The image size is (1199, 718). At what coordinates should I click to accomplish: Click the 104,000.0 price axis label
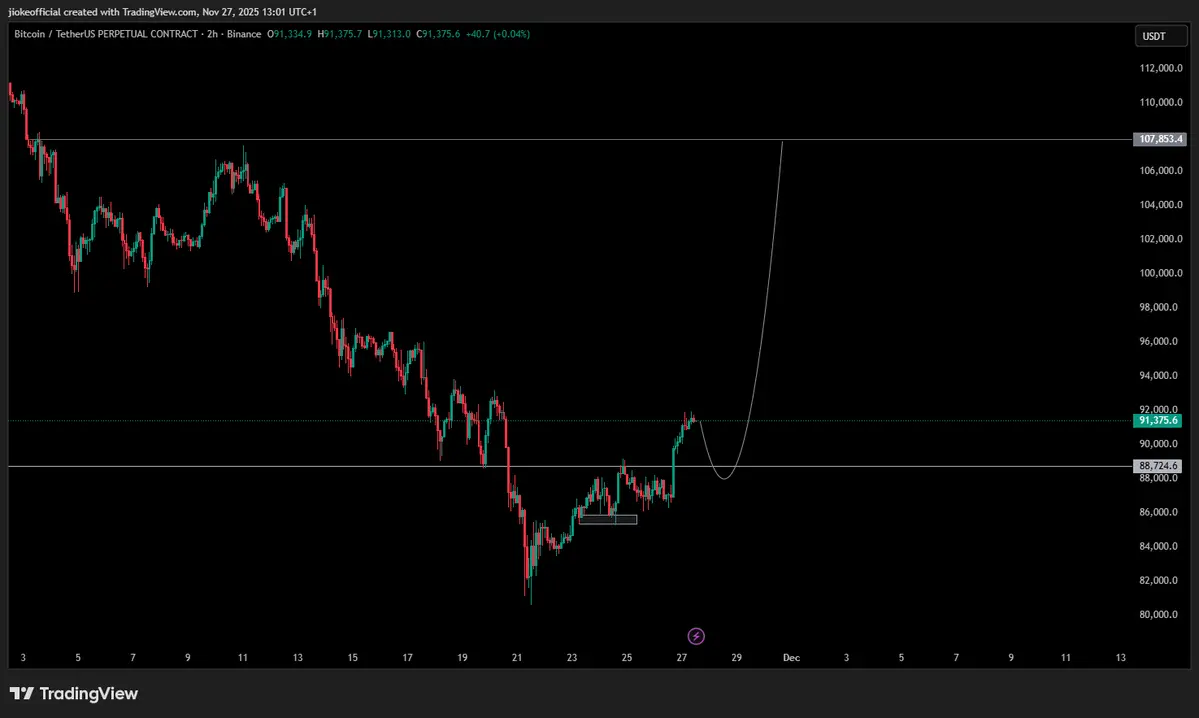[1161, 205]
